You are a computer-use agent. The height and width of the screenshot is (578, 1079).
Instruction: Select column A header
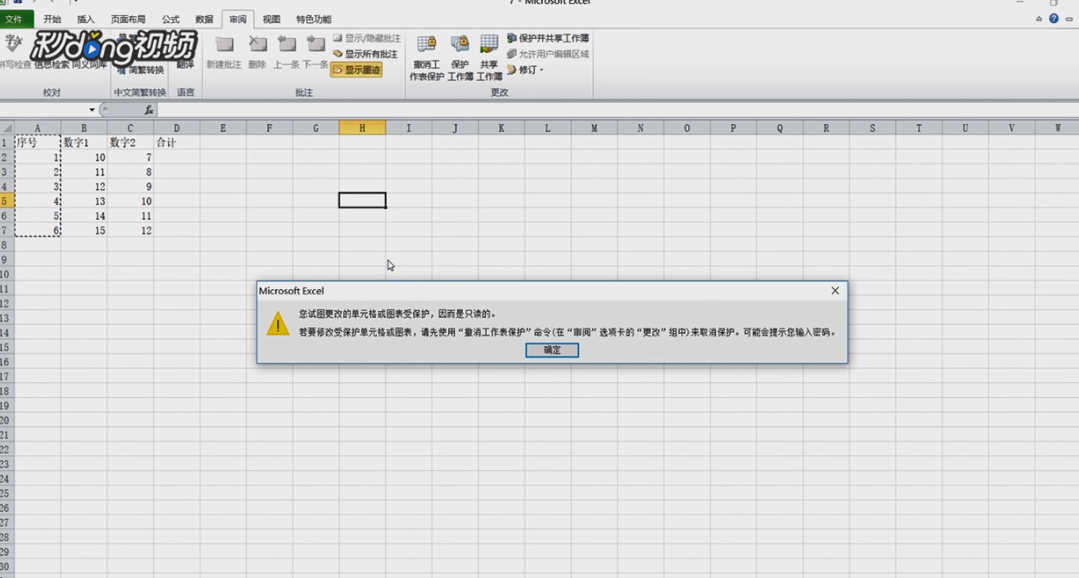pyautogui.click(x=37, y=128)
